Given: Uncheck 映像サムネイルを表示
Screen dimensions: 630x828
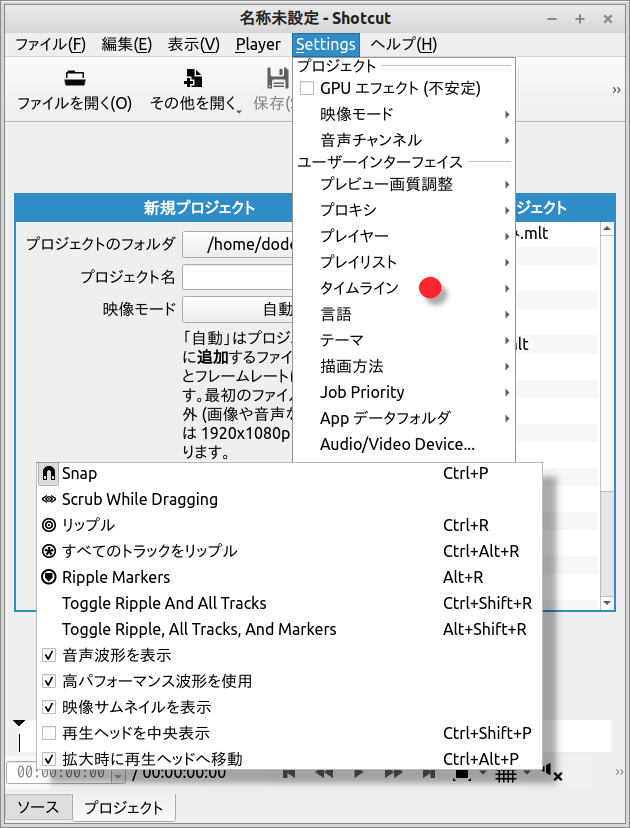Looking at the screenshot, I should (49, 707).
